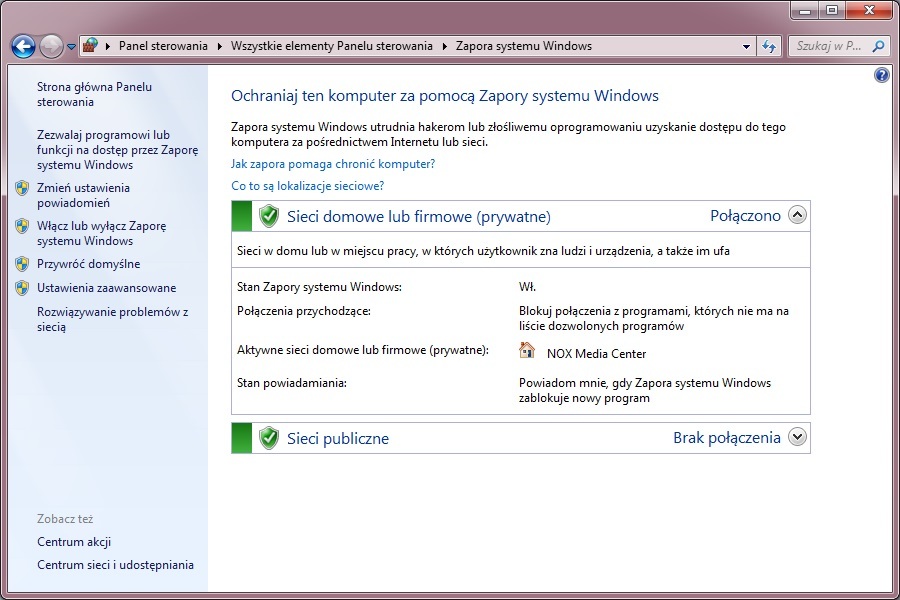Open Strona główna Panelu sterowania
The image size is (900, 600).
point(94,94)
